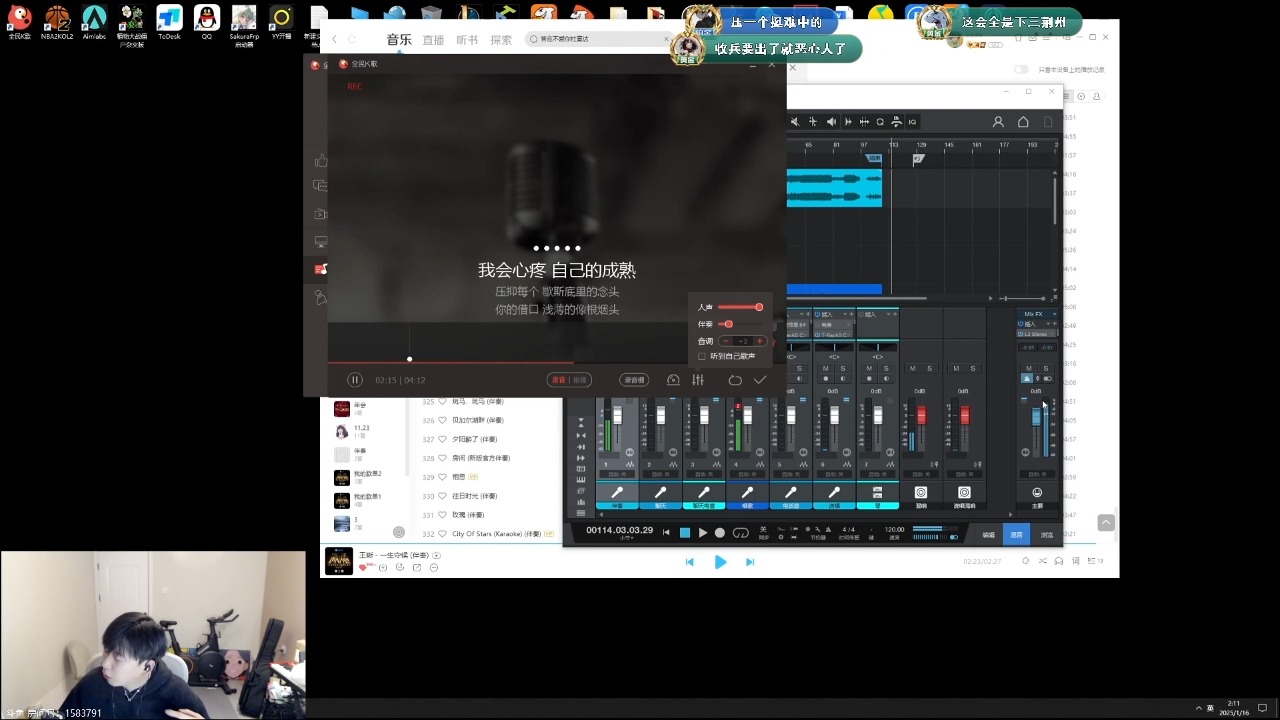Open channel 1 自动 automation dropdown
The height and width of the screenshot is (720, 1280).
click(617, 474)
